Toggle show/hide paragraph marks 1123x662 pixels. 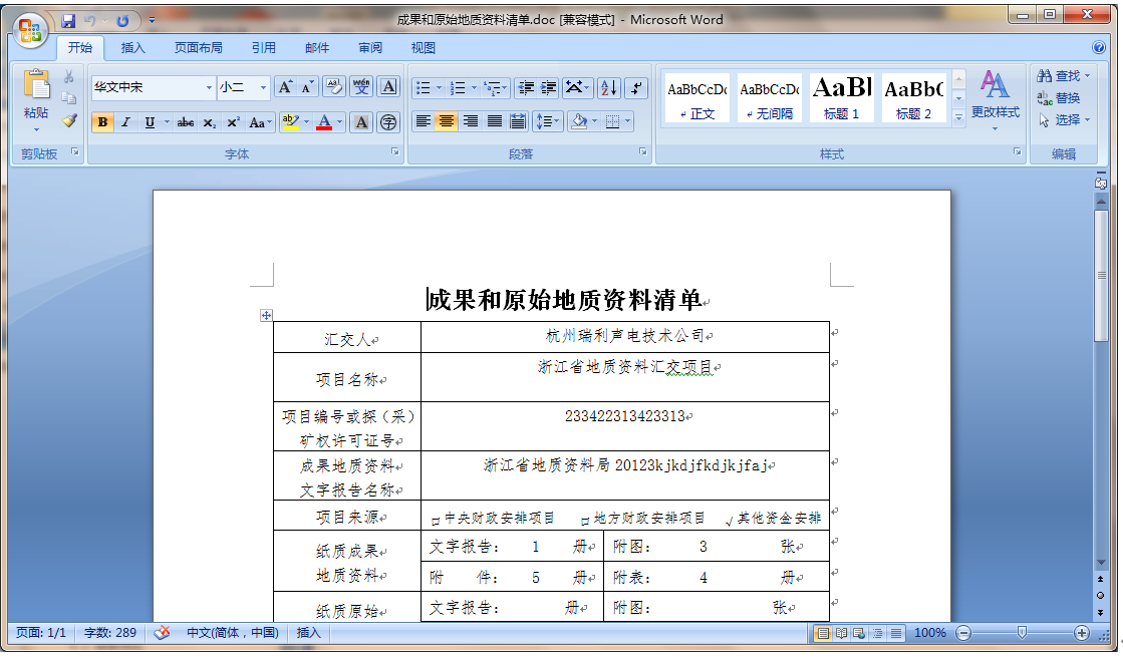[636, 87]
